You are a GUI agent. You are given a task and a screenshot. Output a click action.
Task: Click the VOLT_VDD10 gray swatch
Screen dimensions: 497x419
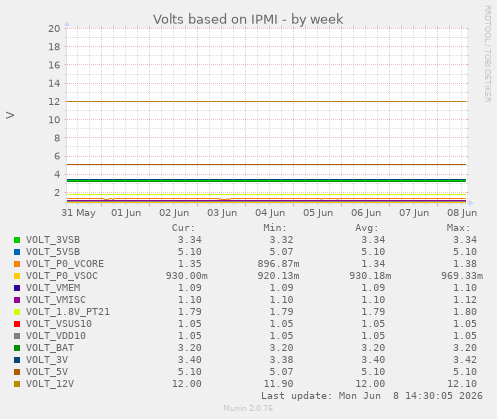click(17, 336)
